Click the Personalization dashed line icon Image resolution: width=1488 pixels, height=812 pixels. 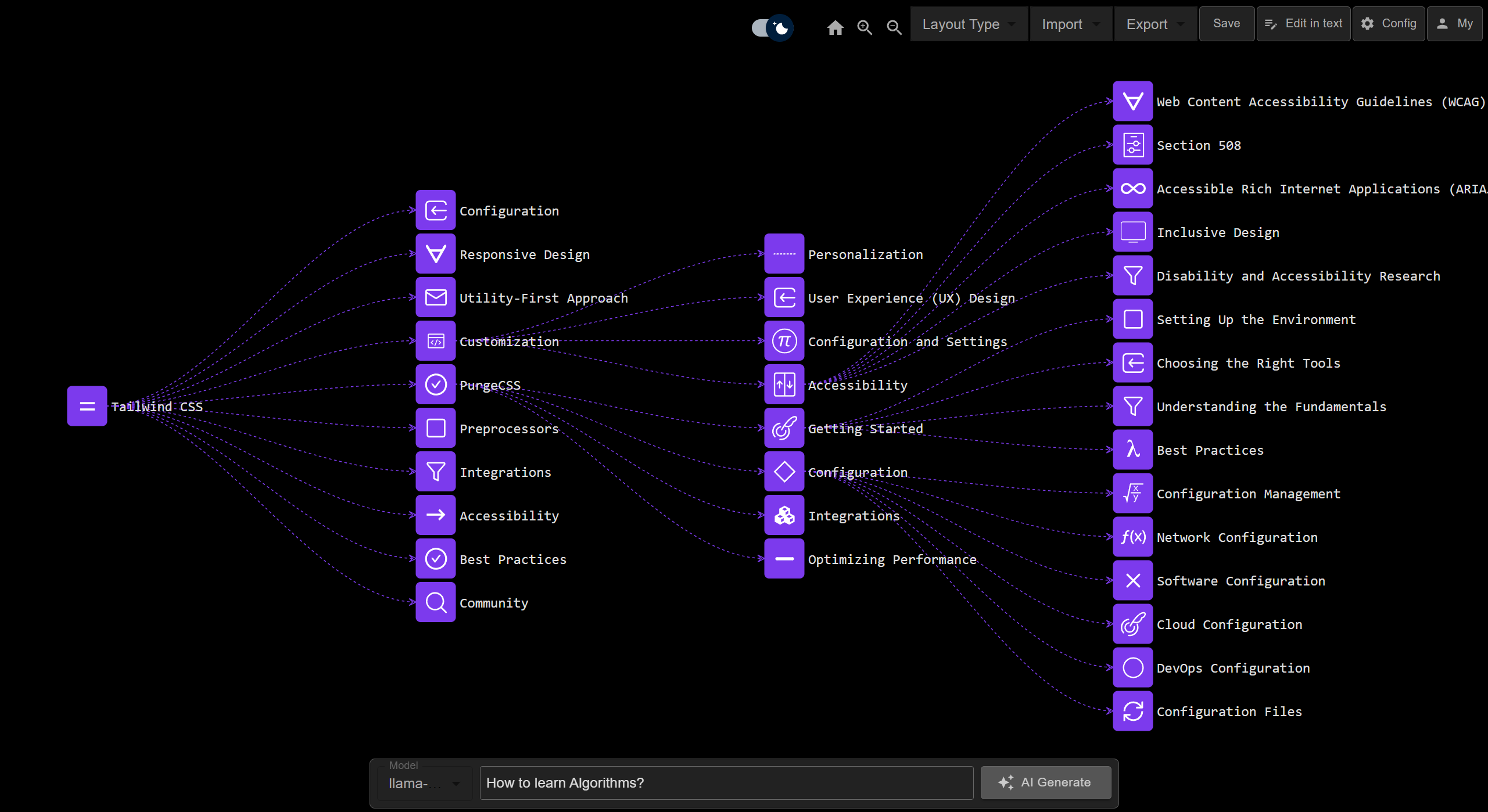pos(784,254)
